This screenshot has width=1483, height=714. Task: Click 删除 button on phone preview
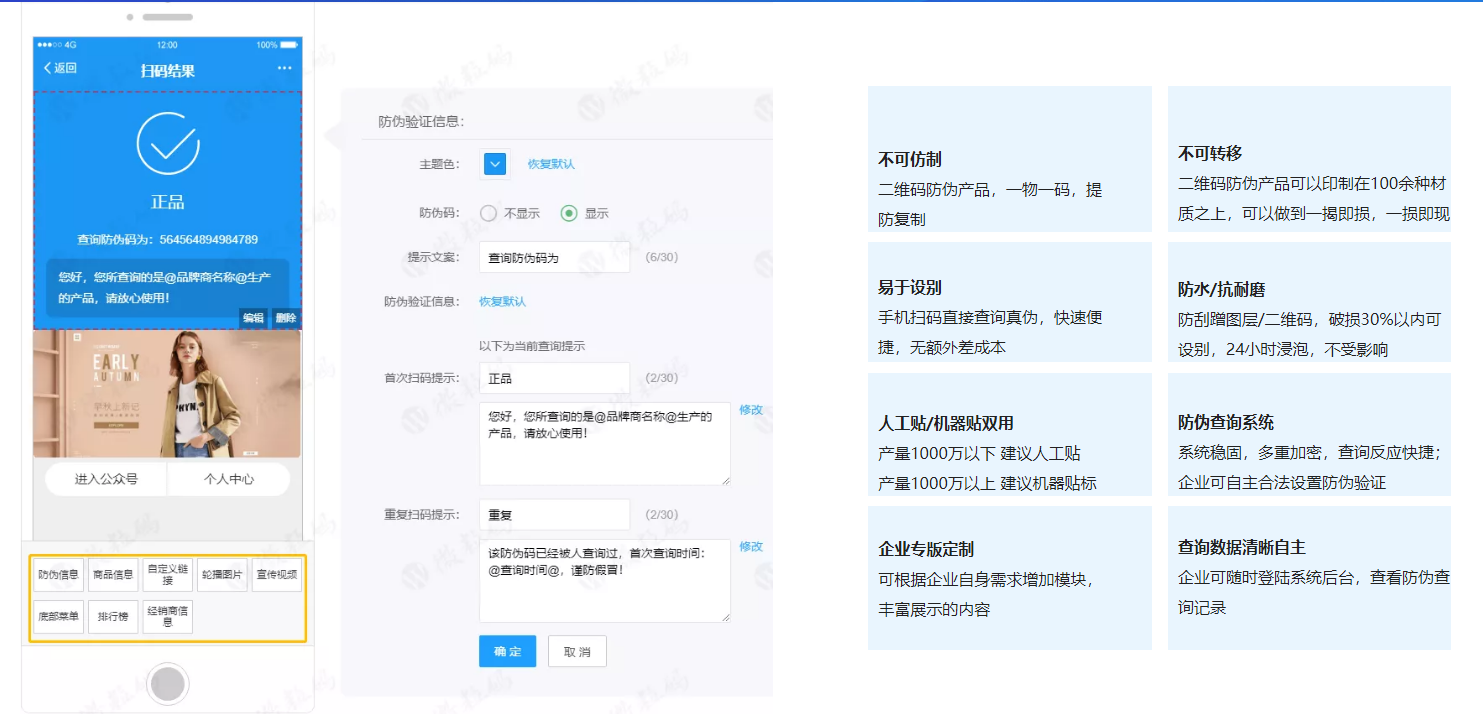point(286,318)
